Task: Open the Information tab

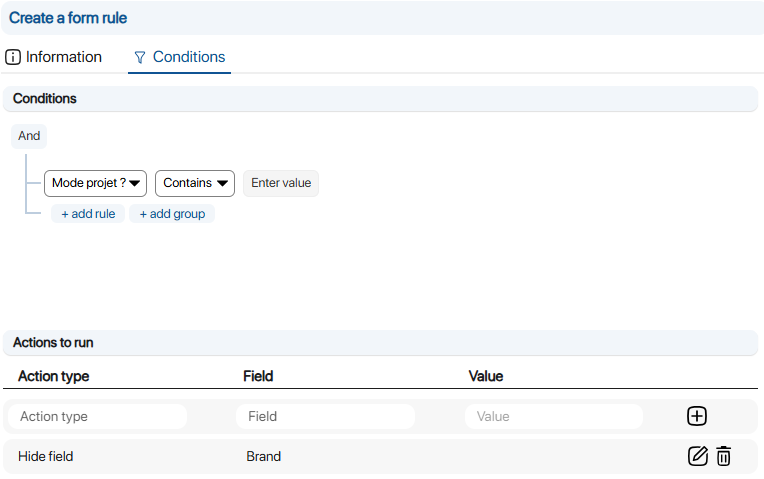Action: (63, 57)
